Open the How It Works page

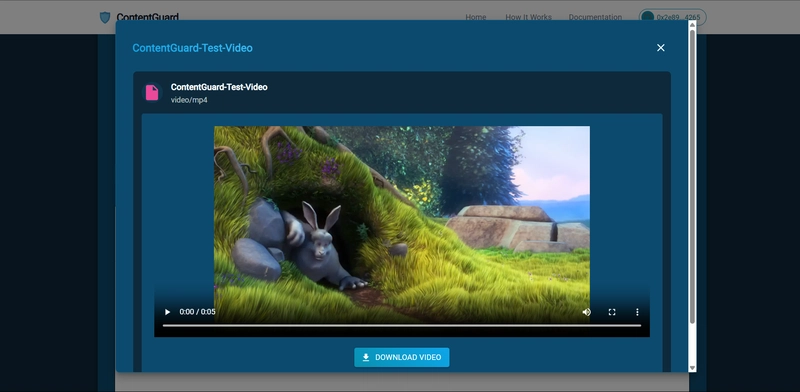pyautogui.click(x=528, y=17)
